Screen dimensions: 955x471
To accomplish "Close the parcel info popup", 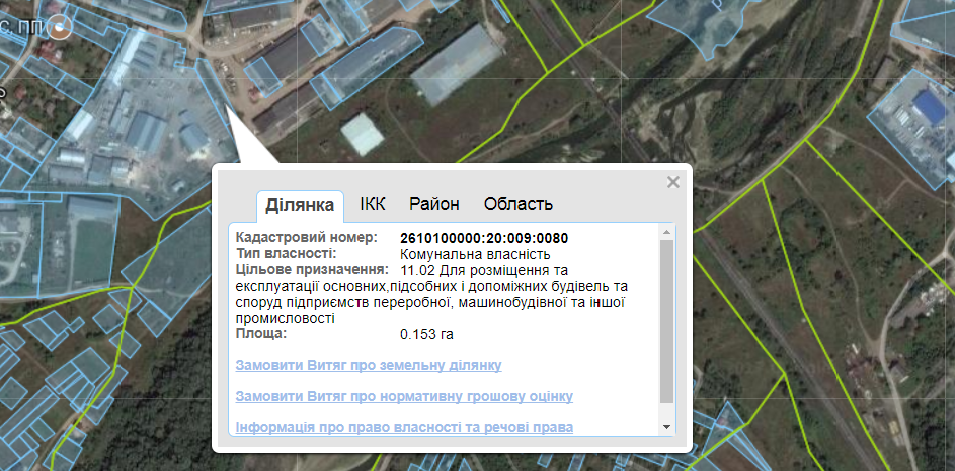I will pyautogui.click(x=672, y=182).
